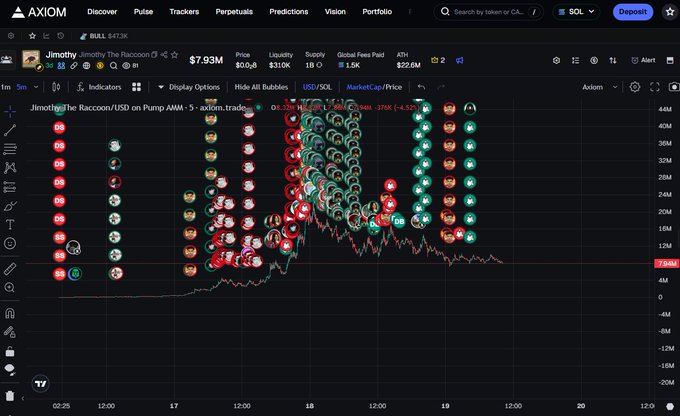Take a chart snapshot with camera icon
Screen dimensions: 680x416
click(x=674, y=87)
